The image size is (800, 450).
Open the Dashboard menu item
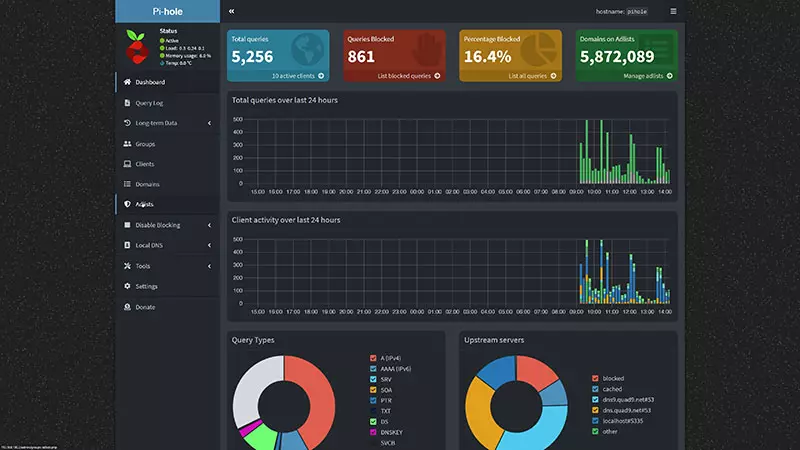tap(168, 82)
